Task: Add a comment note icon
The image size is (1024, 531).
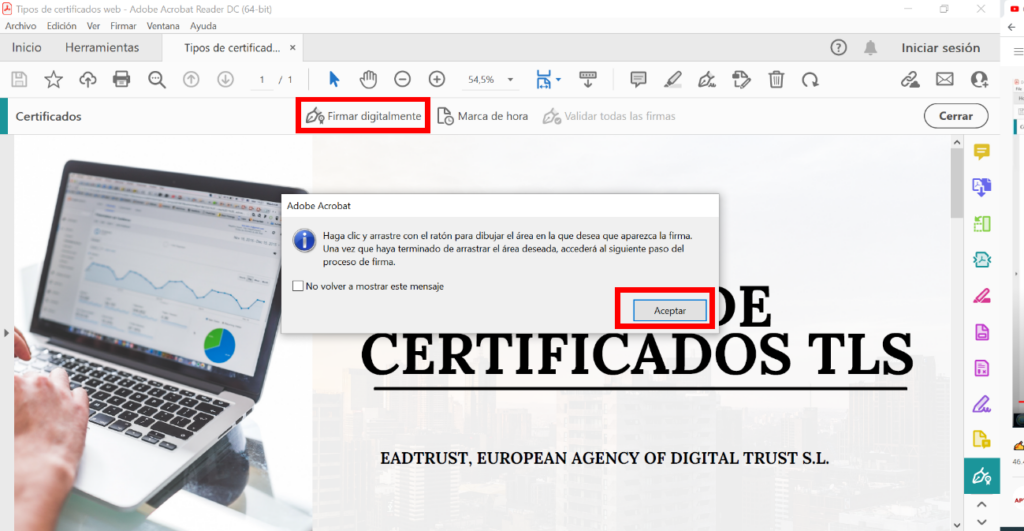Action: [638, 80]
